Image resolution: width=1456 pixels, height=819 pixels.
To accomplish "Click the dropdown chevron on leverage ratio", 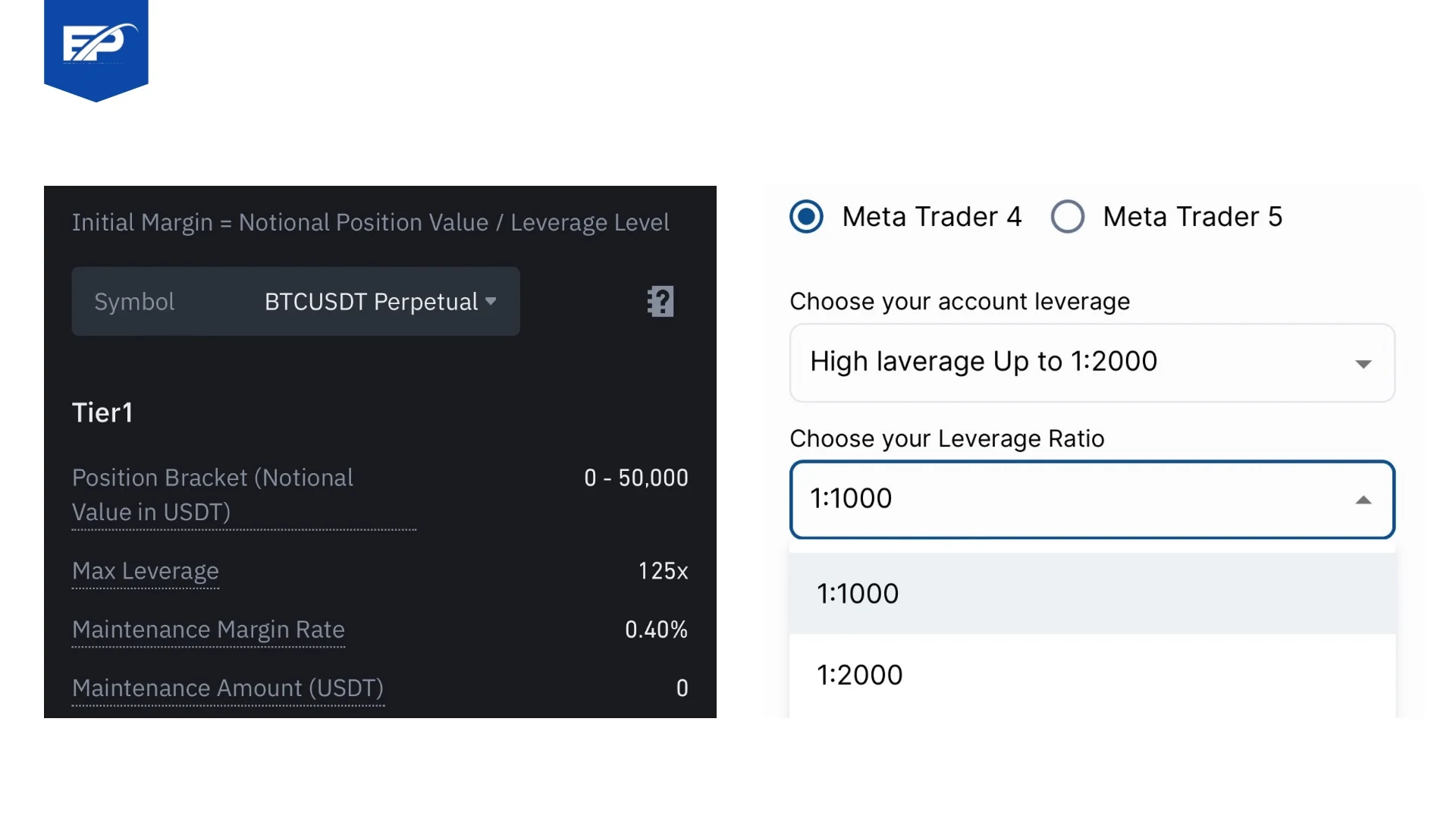I will [x=1361, y=499].
